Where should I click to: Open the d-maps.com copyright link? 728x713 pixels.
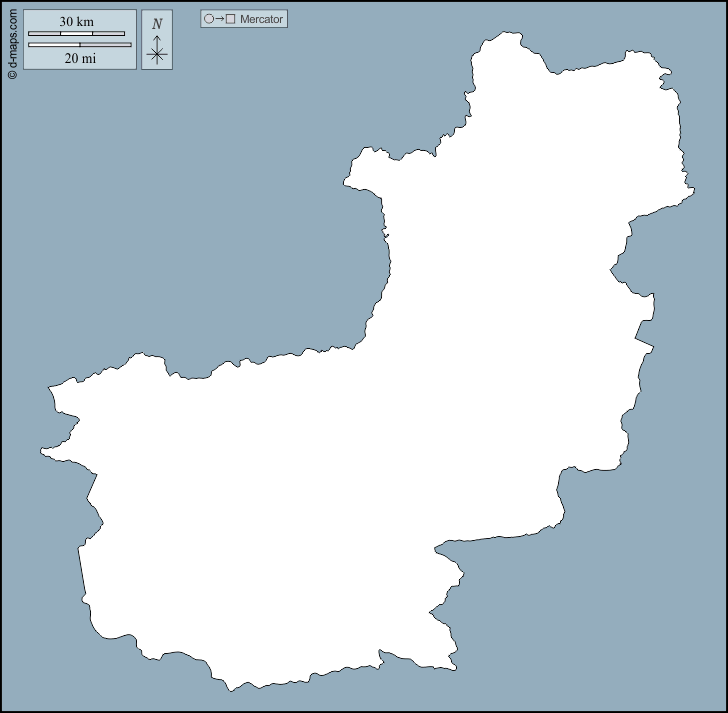point(12,43)
